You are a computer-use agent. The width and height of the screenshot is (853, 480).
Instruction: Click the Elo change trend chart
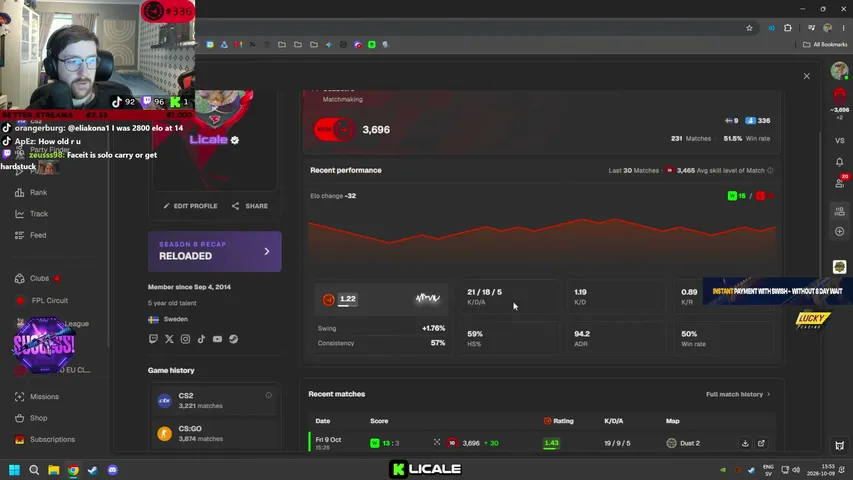click(x=542, y=239)
